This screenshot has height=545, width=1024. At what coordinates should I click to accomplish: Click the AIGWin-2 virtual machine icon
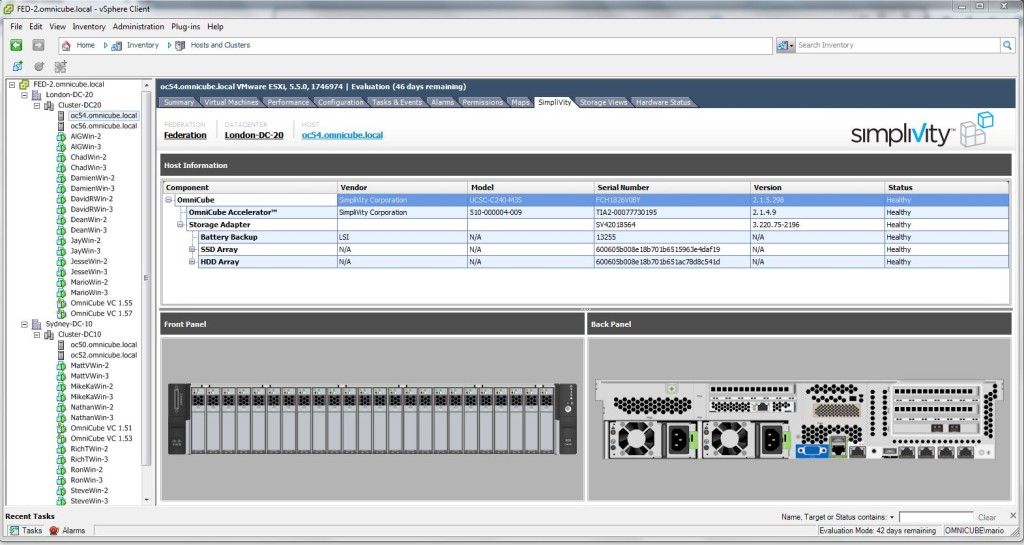[61, 136]
